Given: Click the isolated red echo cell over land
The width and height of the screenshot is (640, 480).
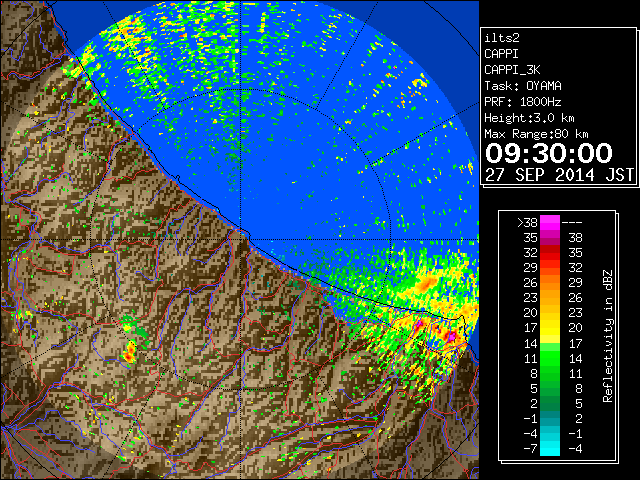Looking at the screenshot, I should 130,353.
